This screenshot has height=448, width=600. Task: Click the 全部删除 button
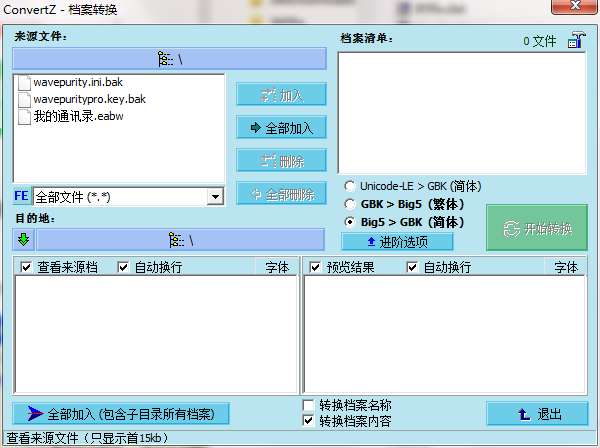click(x=281, y=194)
